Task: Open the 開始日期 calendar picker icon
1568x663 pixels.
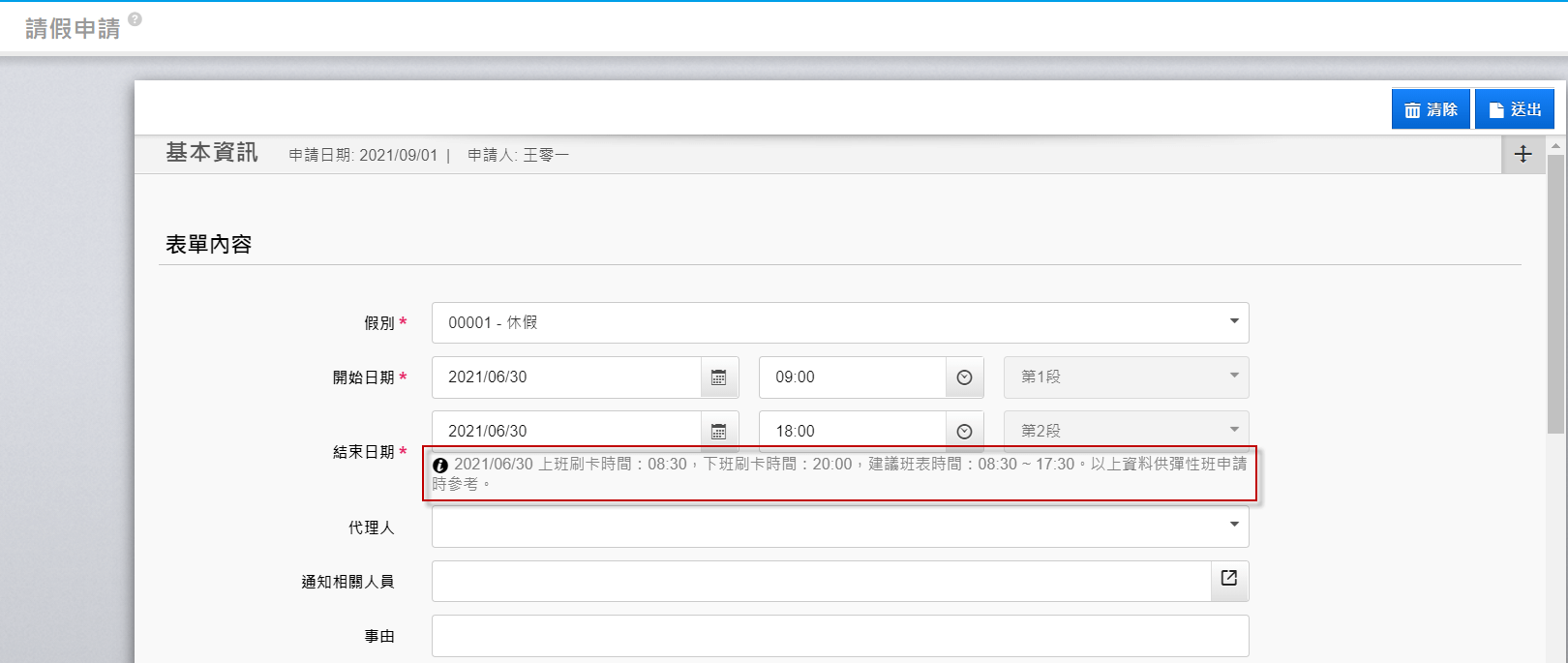Action: [718, 377]
